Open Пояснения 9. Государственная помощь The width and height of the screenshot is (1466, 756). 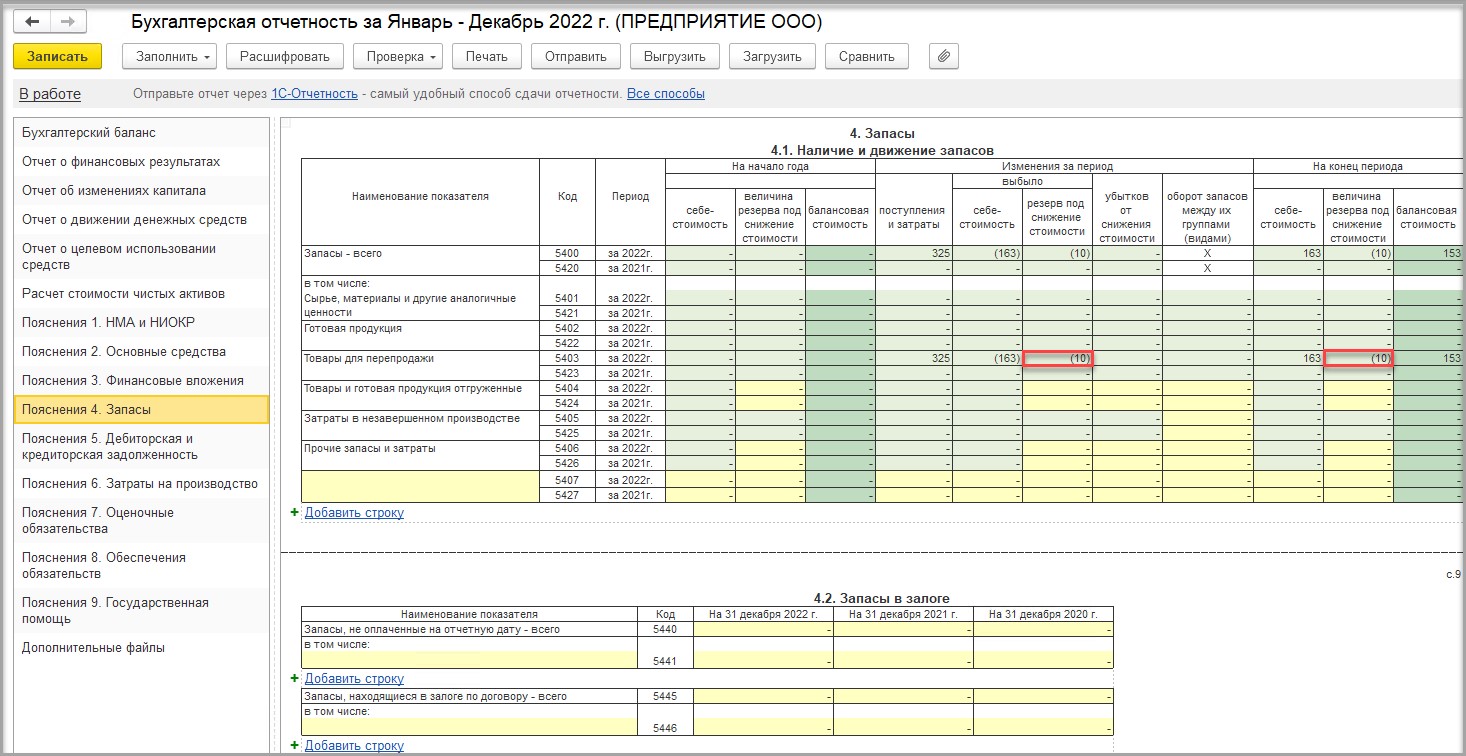coord(141,611)
